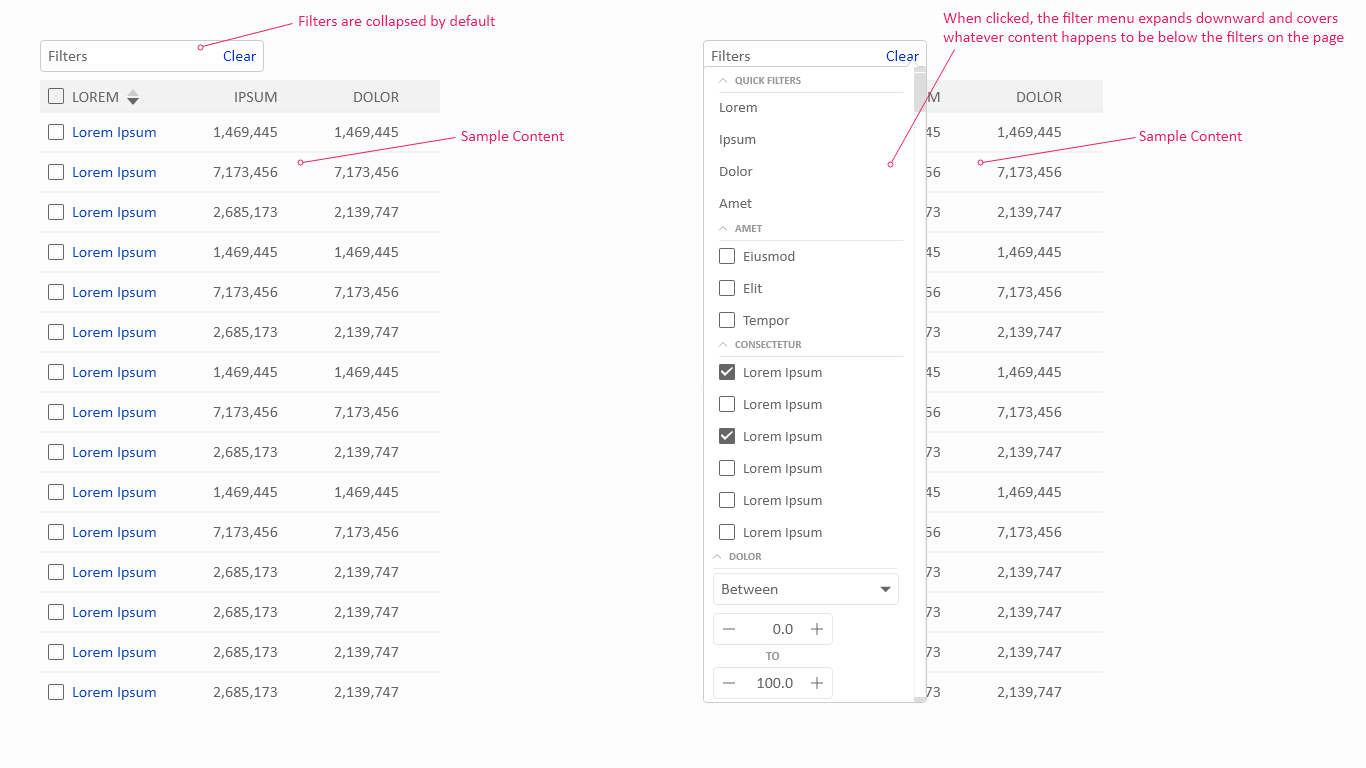Toggle the select-all checkbox in LOREM header
Screen dimensions: 1366x768
56,97
